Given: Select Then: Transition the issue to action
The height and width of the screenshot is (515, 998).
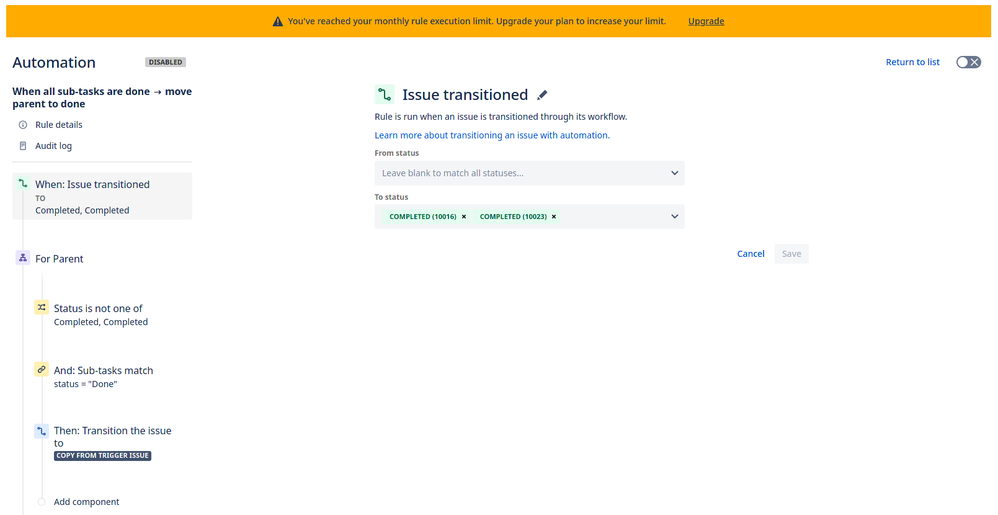Looking at the screenshot, I should point(113,437).
